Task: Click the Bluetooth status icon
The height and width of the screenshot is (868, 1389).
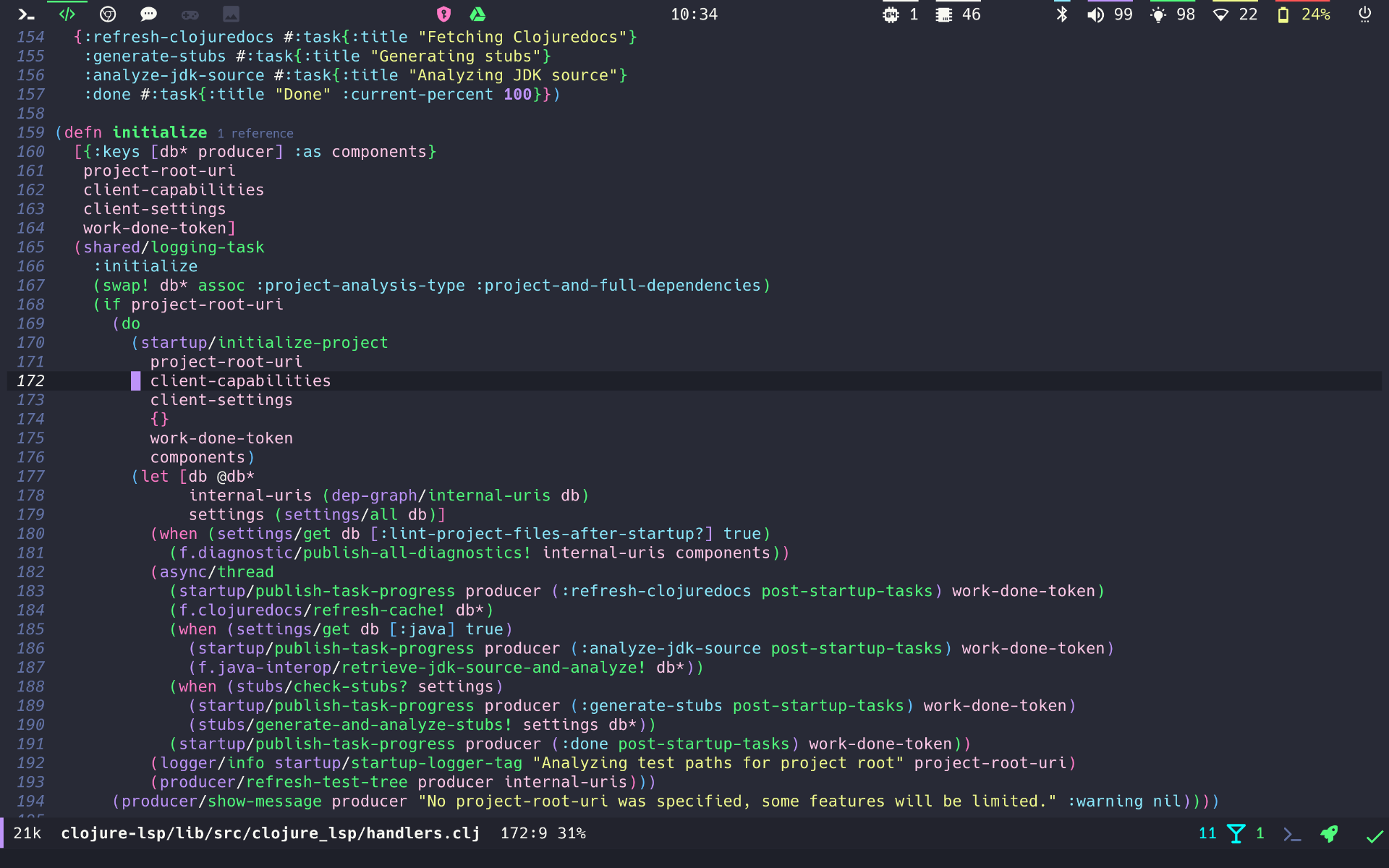Action: [1062, 14]
